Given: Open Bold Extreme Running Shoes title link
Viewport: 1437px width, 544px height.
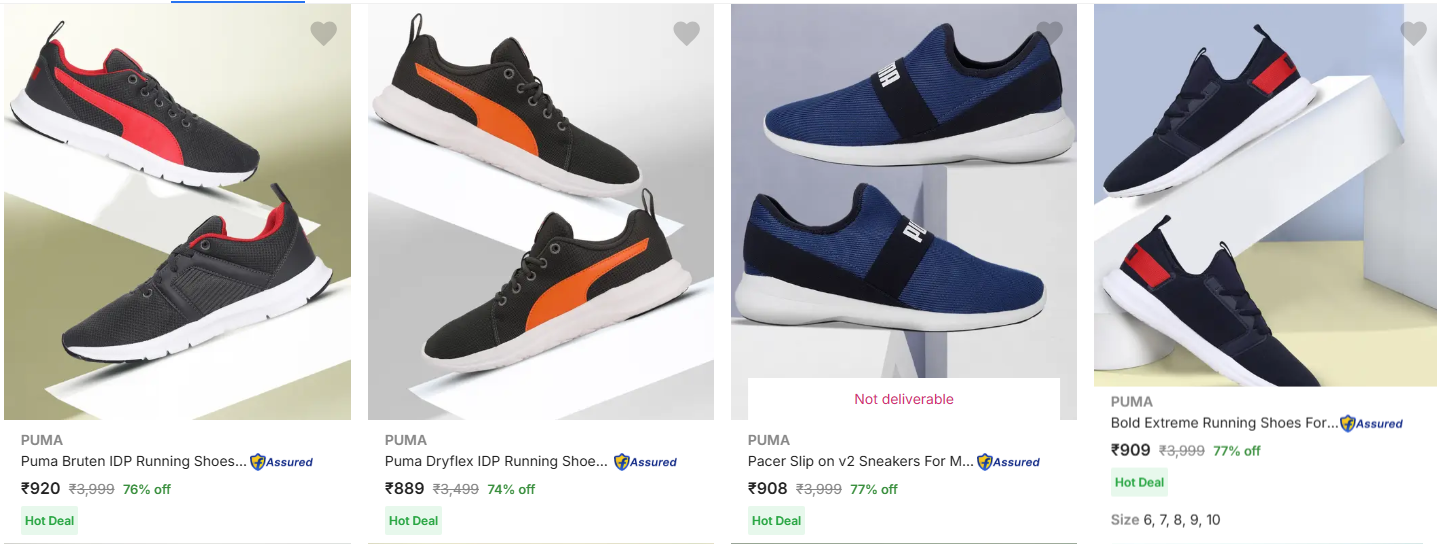Looking at the screenshot, I should 1223,423.
